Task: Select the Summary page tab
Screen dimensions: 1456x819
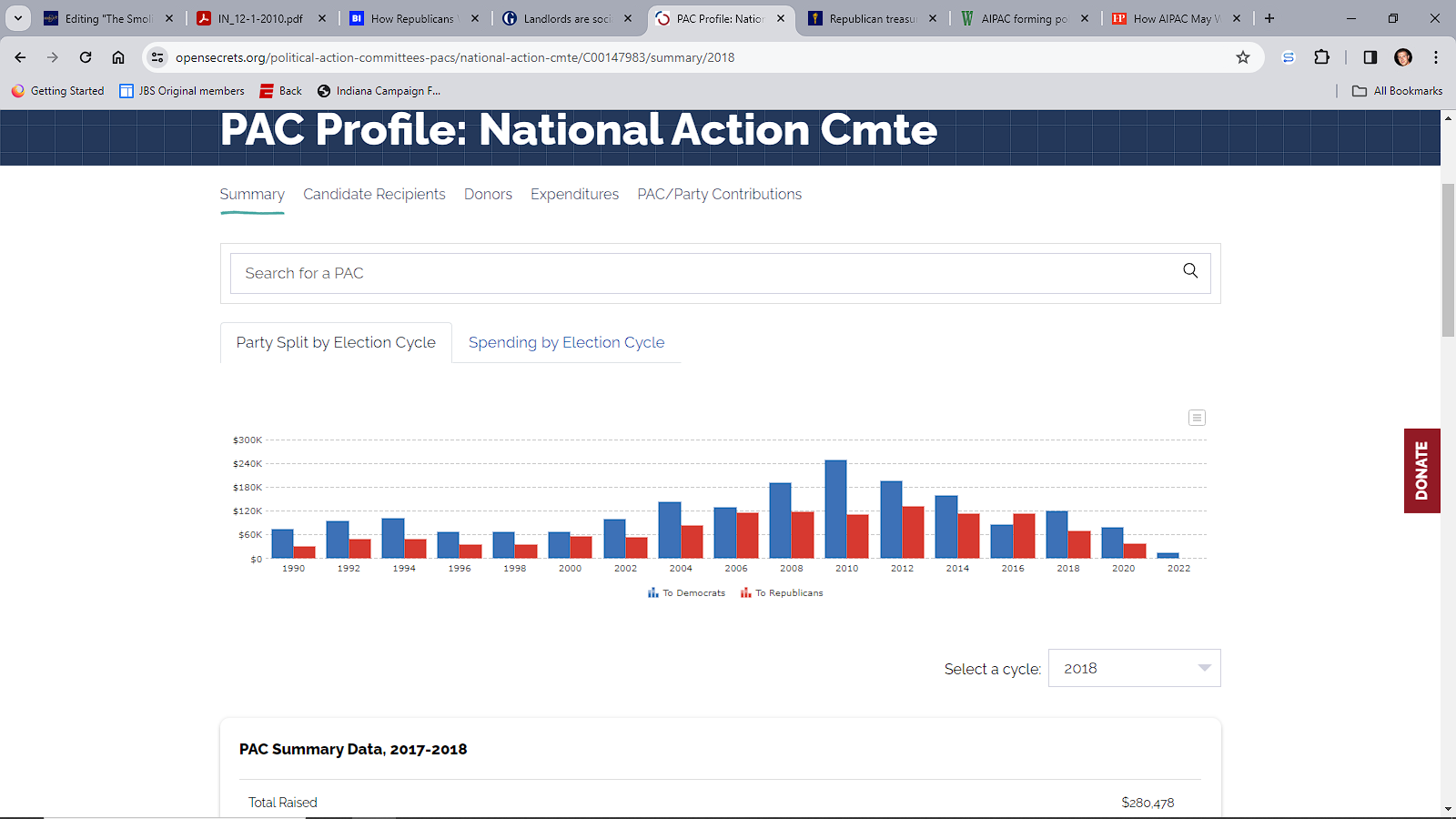Action: point(252,194)
